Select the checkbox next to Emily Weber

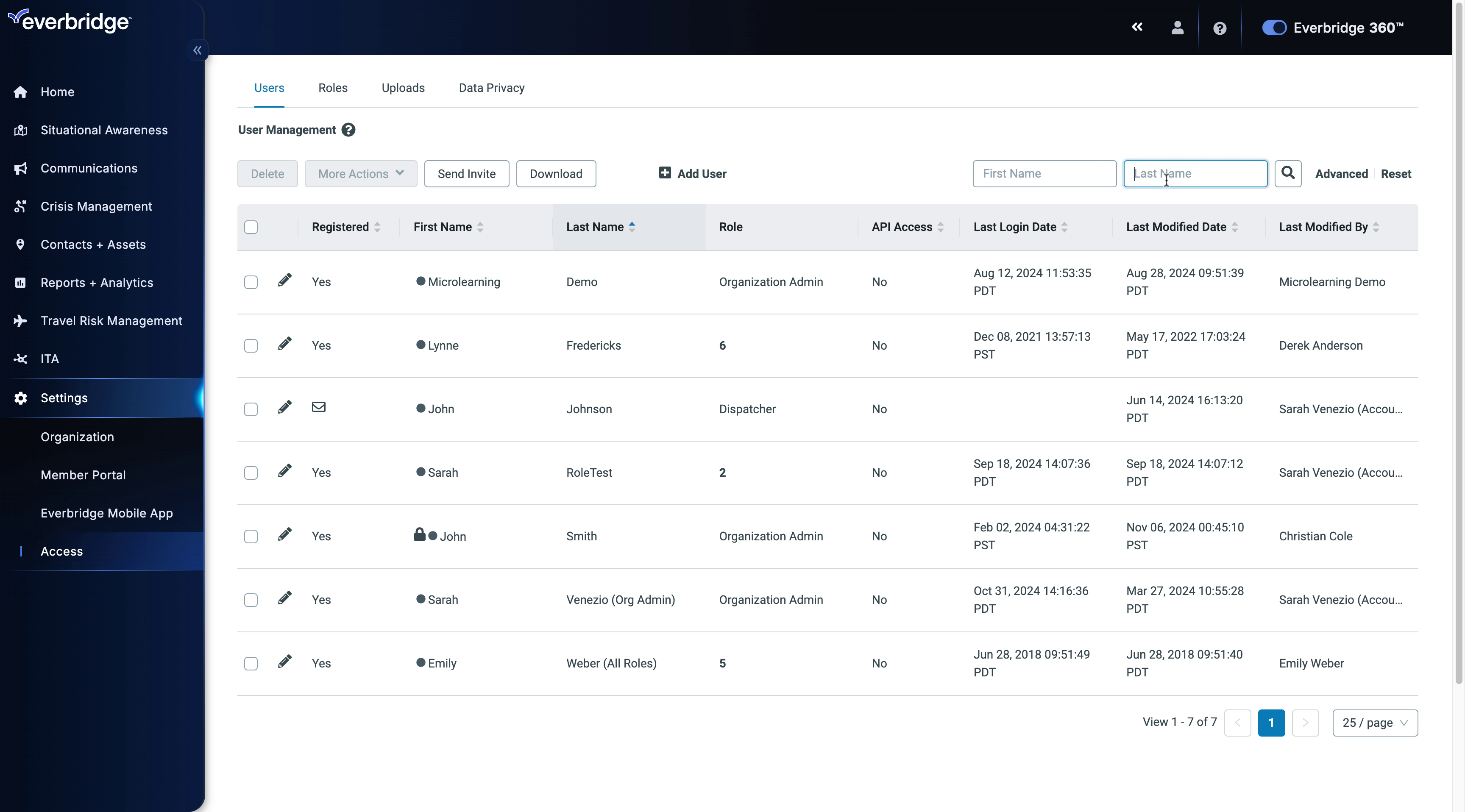251,663
